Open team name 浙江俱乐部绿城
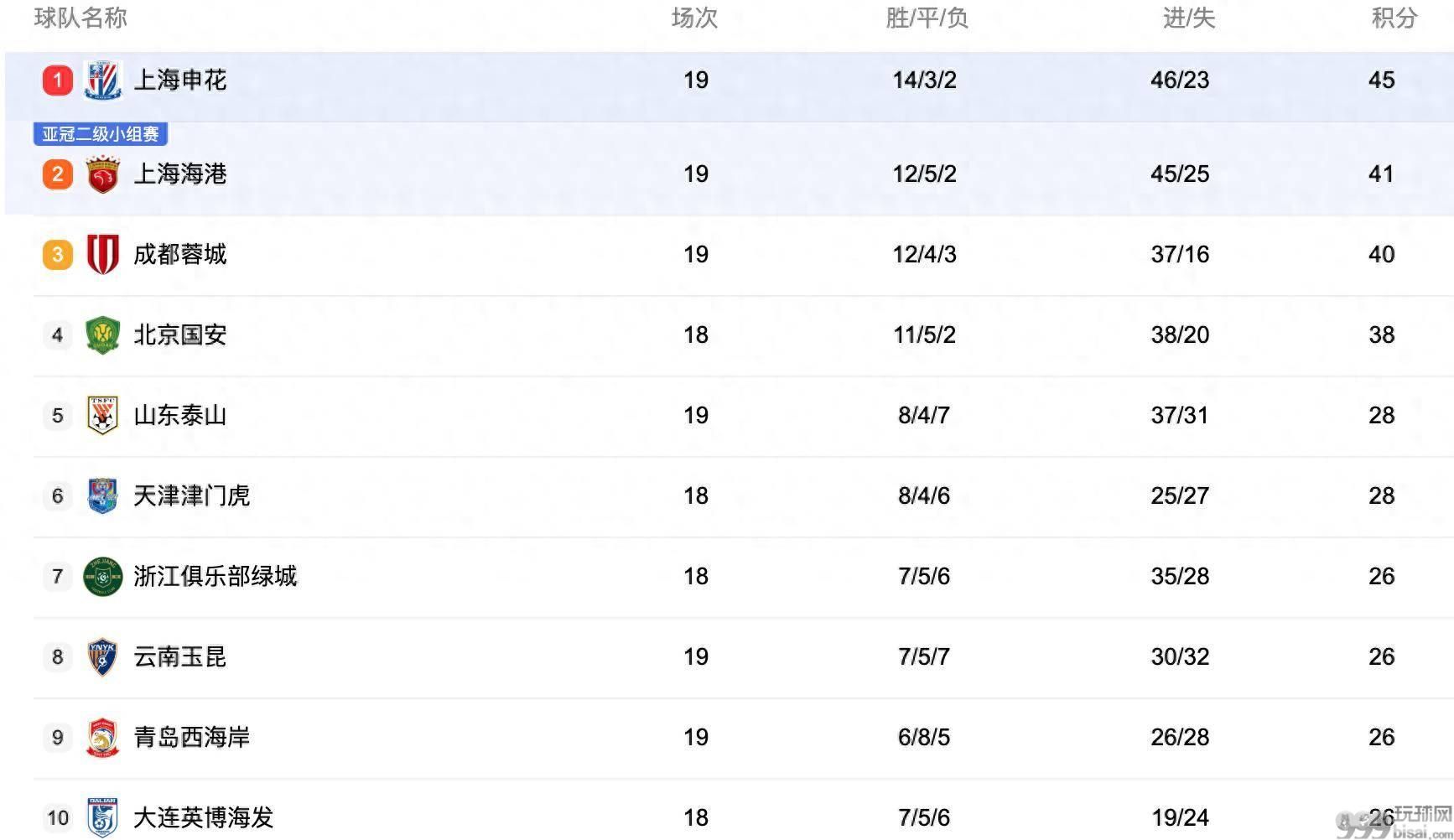Screen dimensions: 1454x840 (216, 577)
